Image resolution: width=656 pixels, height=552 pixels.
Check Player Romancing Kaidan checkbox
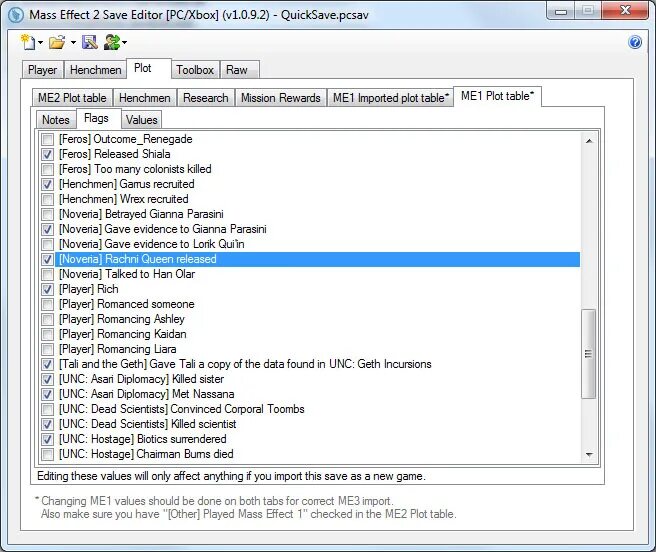(x=48, y=334)
